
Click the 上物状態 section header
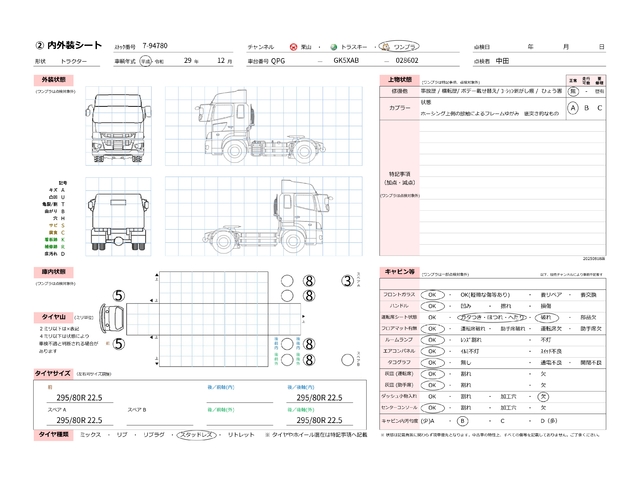point(399,79)
